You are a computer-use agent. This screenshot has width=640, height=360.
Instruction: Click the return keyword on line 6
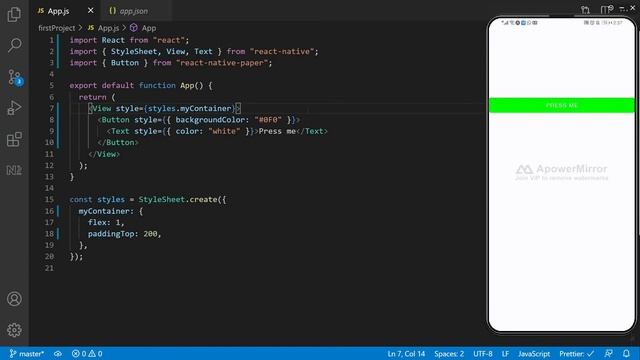pos(92,97)
